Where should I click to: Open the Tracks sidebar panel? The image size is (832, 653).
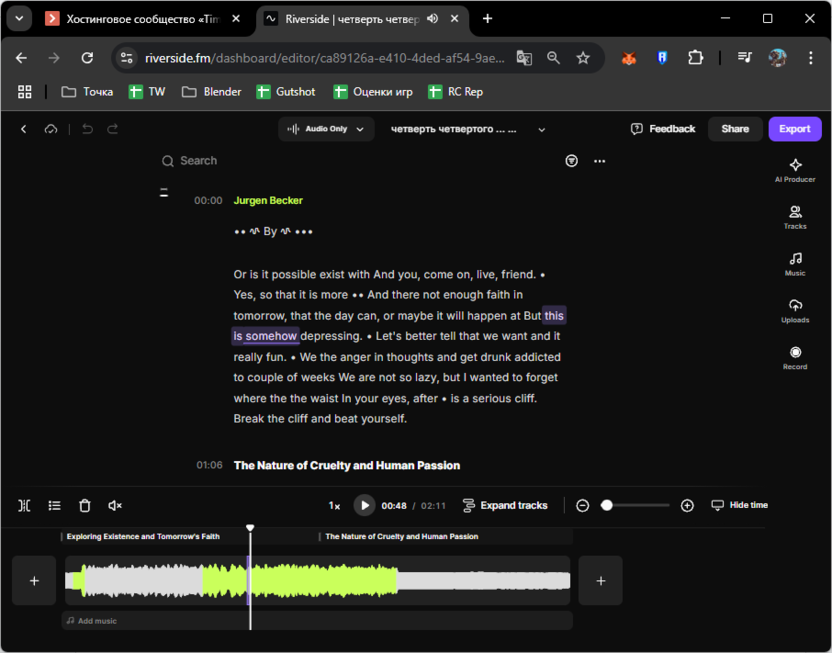795,217
